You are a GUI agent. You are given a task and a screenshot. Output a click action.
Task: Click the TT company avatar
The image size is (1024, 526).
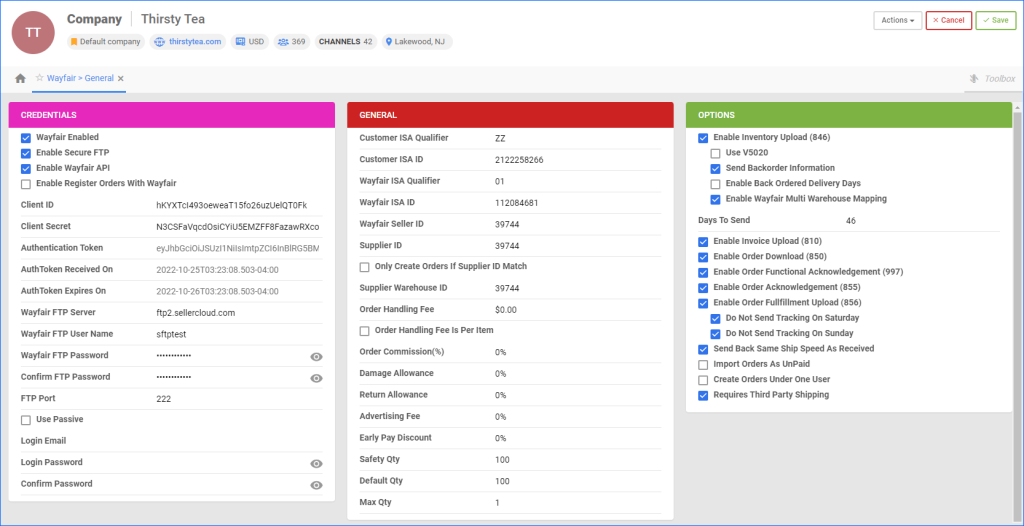point(33,32)
